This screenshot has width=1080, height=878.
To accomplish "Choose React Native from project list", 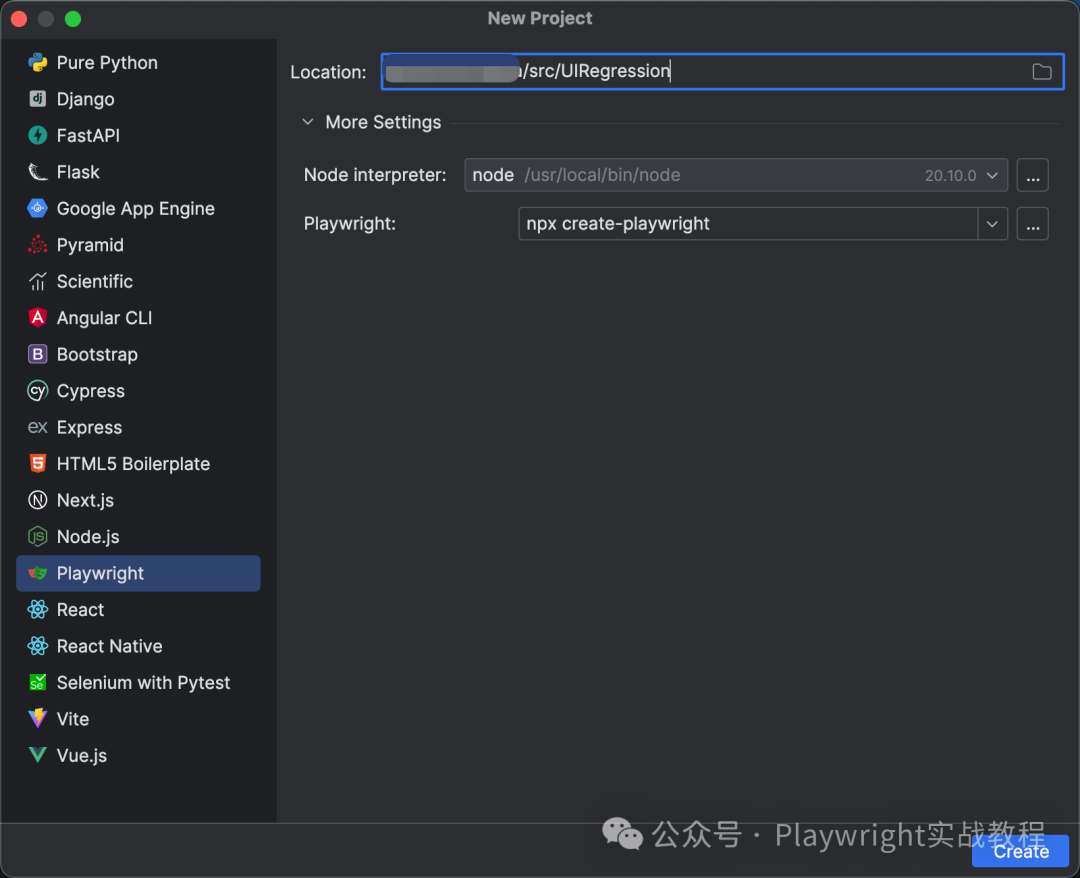I will coord(109,646).
